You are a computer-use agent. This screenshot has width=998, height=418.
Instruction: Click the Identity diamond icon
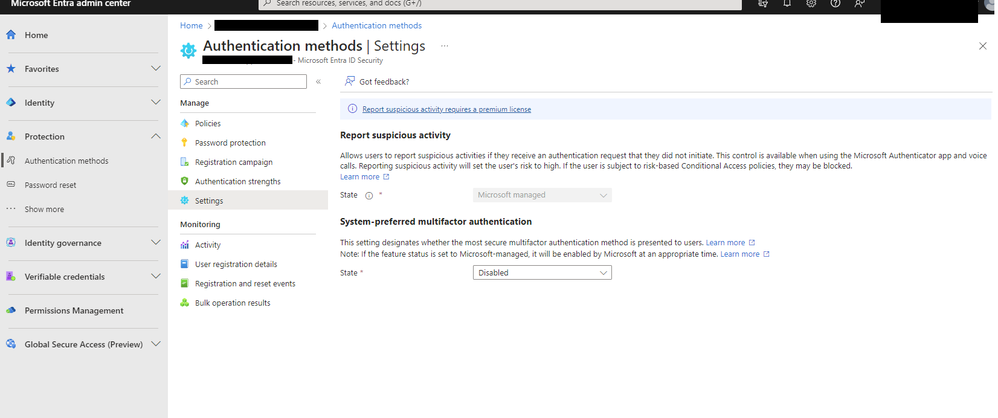pos(11,102)
